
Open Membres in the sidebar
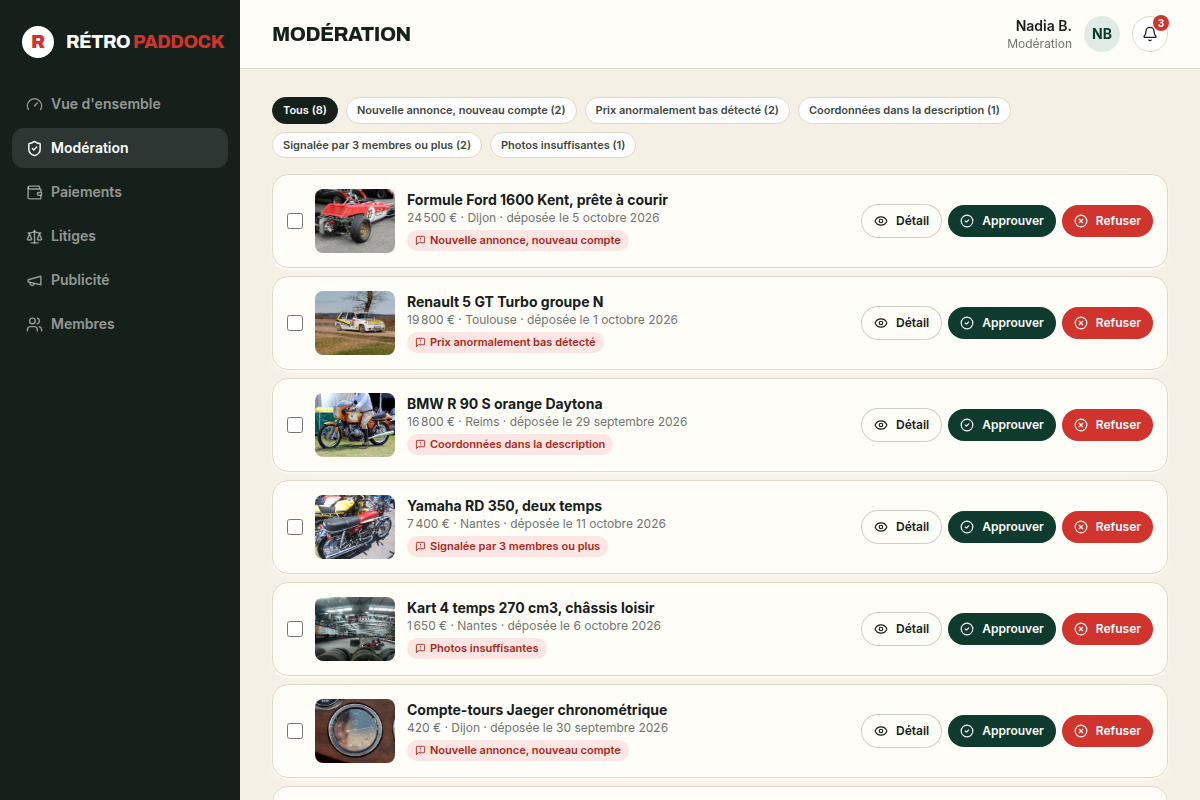tap(120, 324)
